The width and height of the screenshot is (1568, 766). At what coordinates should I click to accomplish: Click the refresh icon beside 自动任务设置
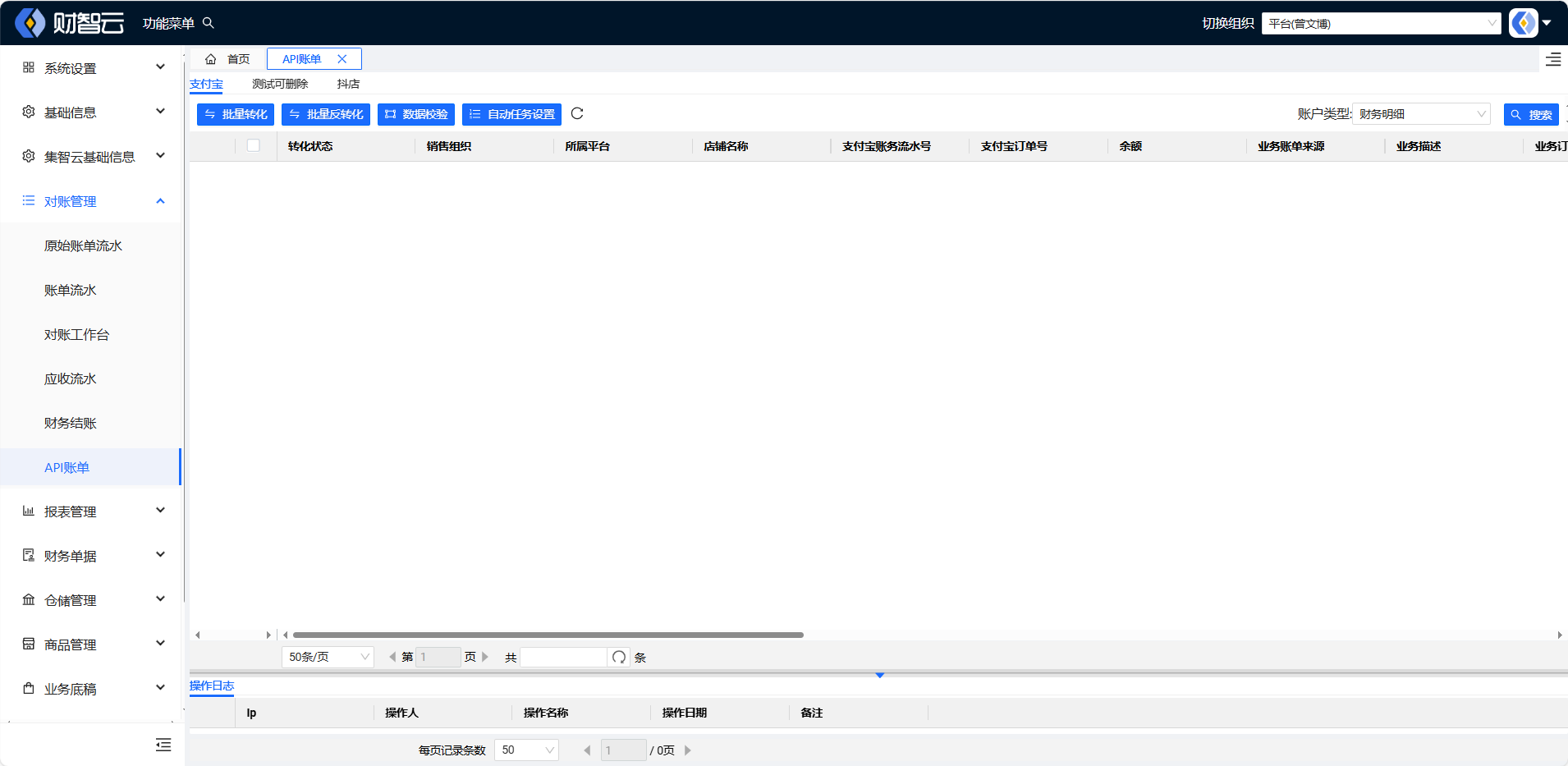coord(577,114)
